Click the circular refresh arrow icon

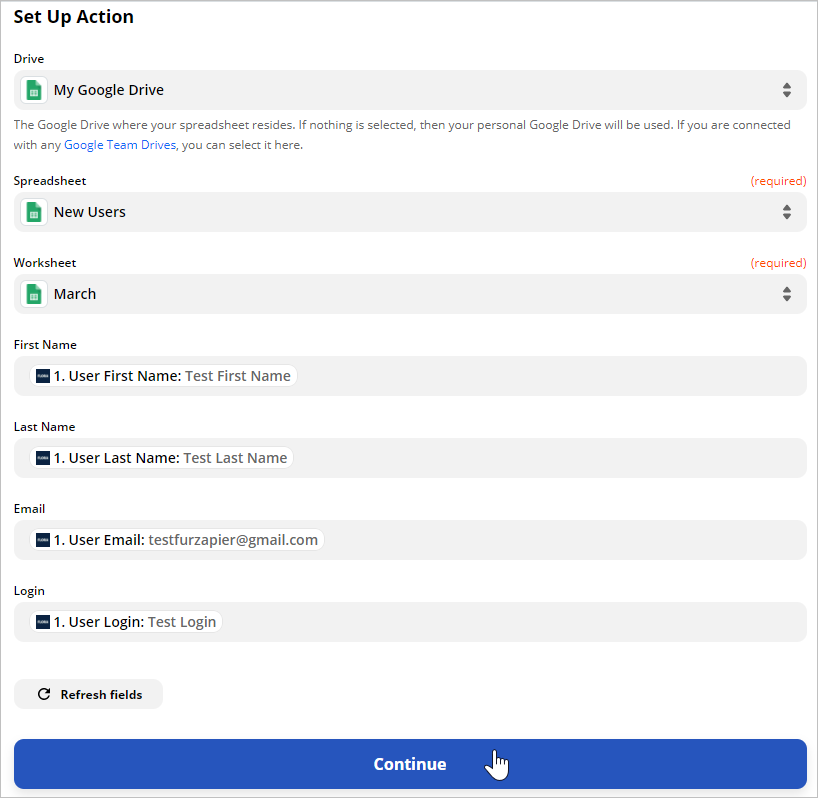click(44, 694)
